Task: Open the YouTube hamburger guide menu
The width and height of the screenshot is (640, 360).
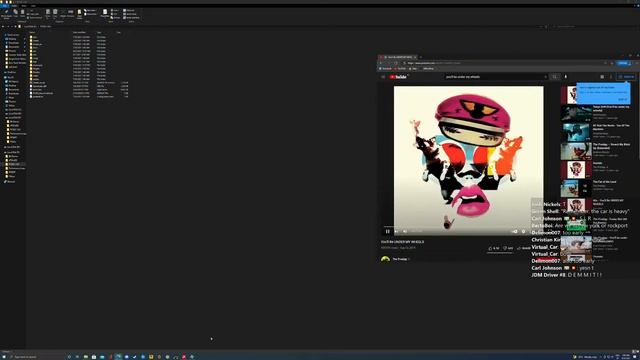Action: (x=383, y=77)
